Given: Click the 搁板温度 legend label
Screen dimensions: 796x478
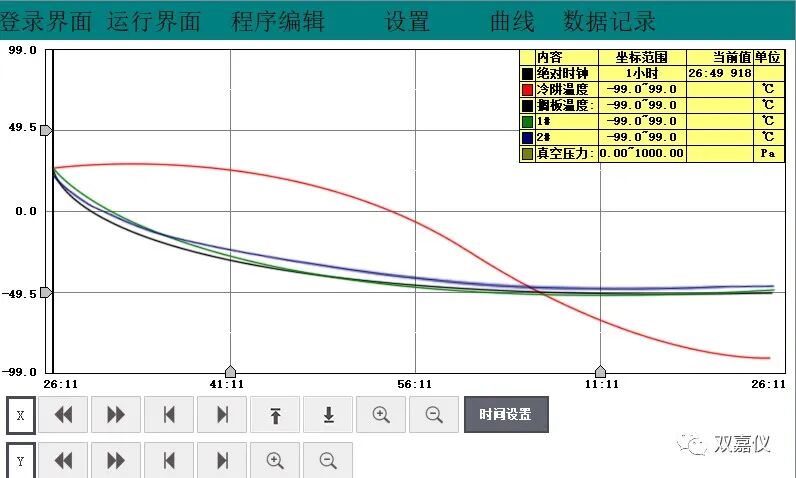Looking at the screenshot, I should [x=565, y=105].
